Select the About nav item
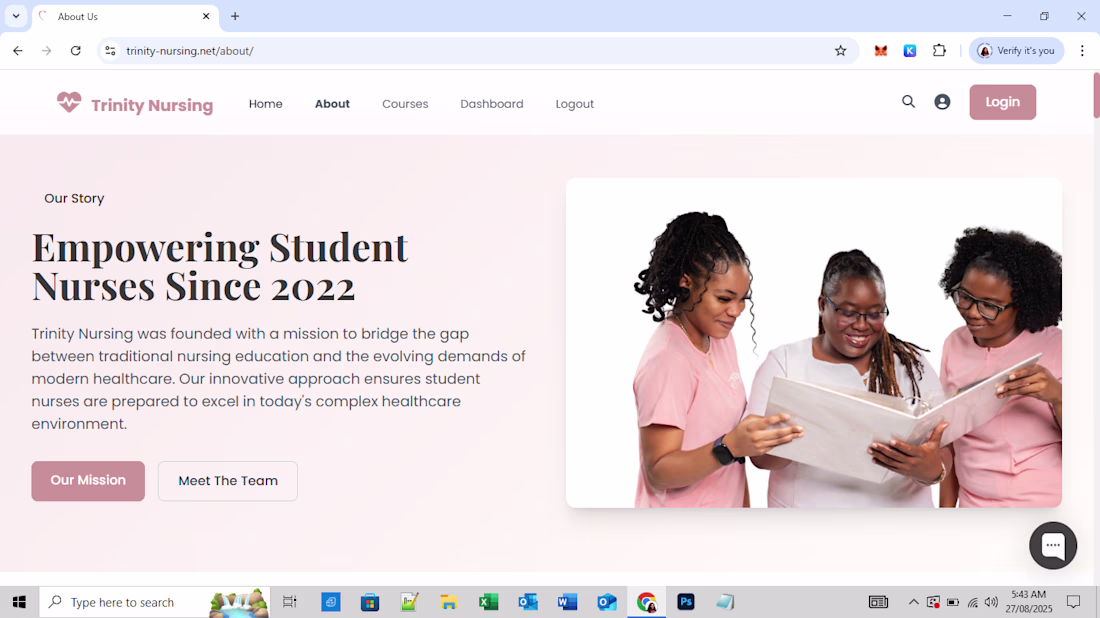Viewport: 1100px width, 618px height. (332, 104)
